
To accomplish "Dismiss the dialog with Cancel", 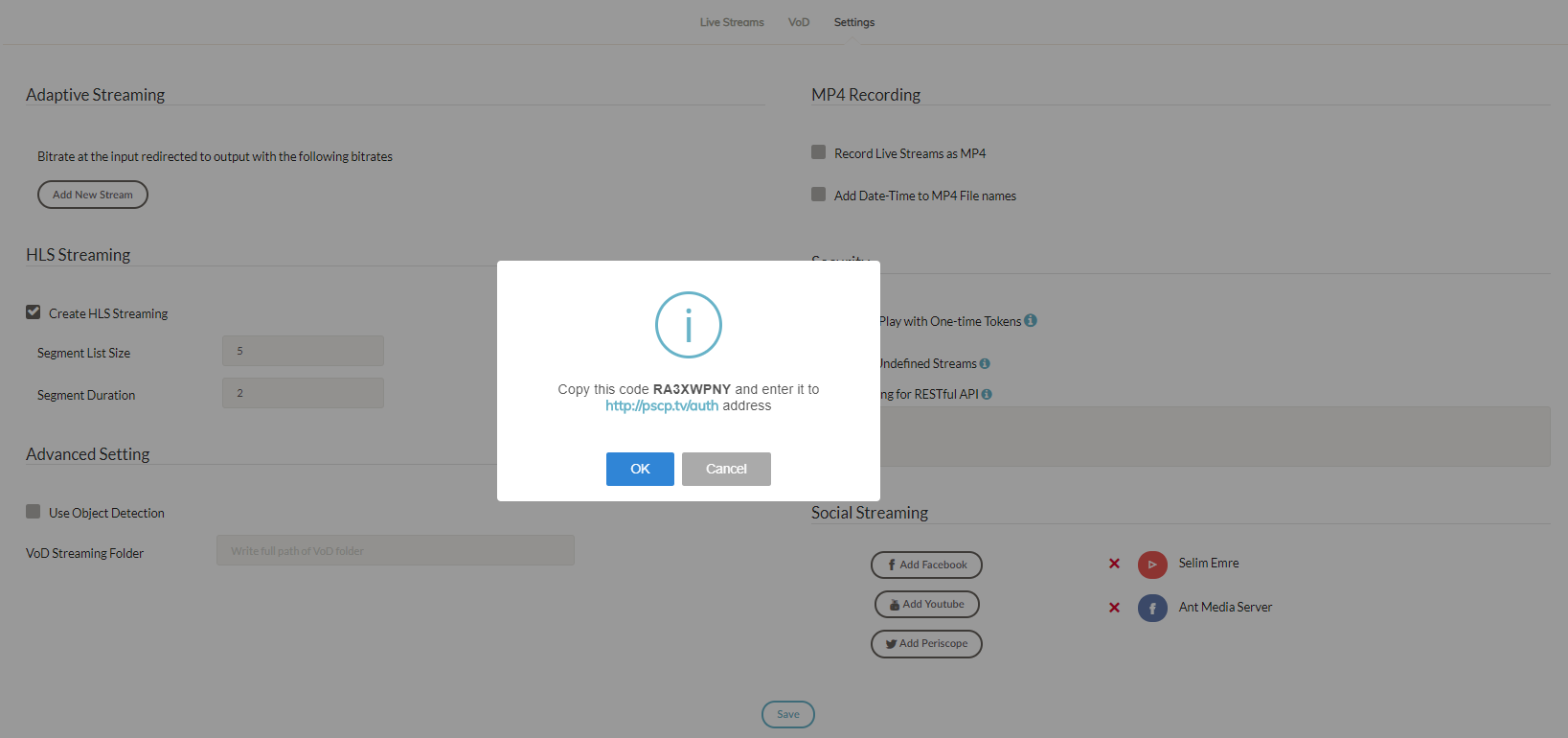I will point(726,469).
